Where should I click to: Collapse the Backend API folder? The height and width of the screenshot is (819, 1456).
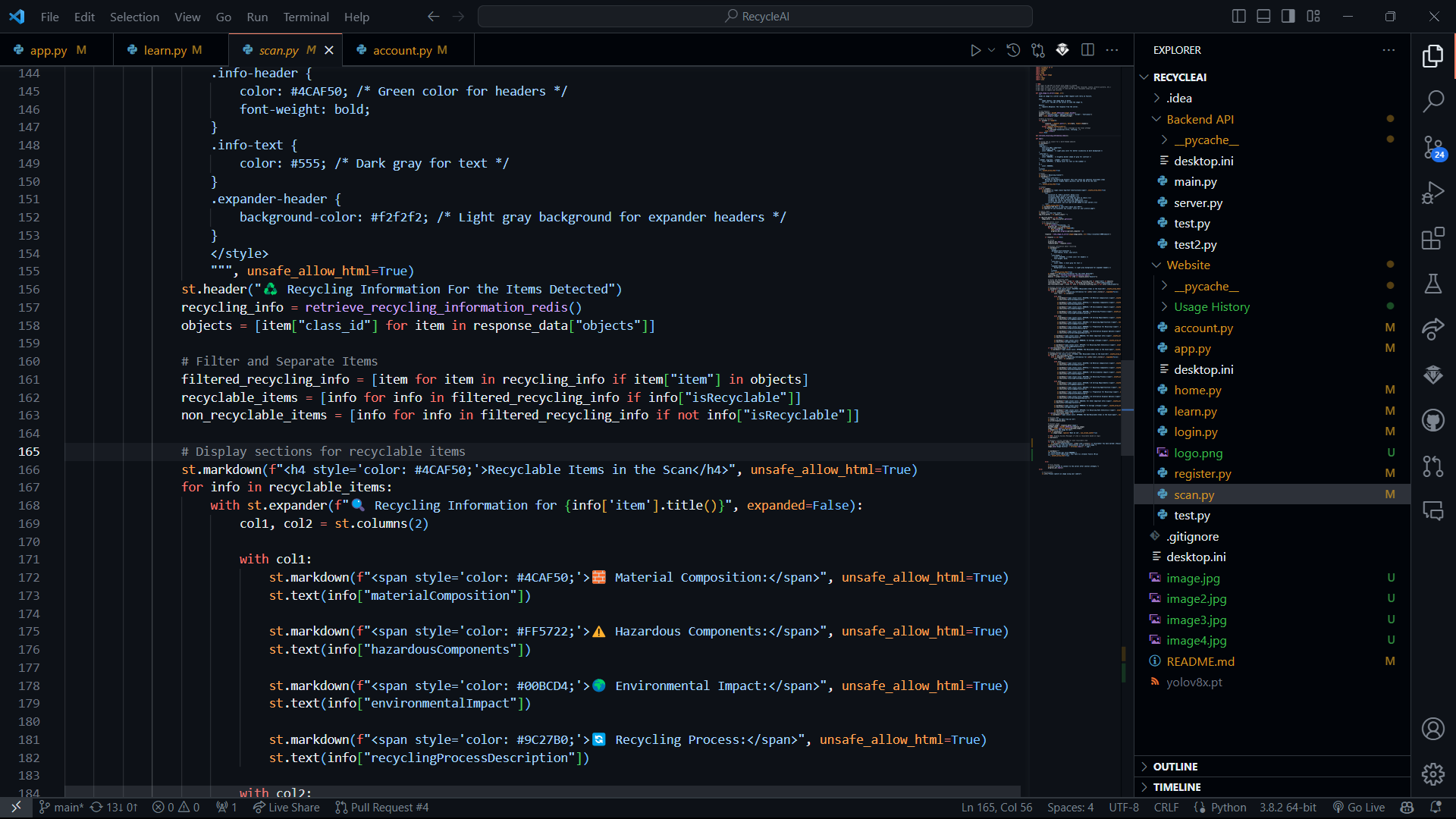(x=1200, y=119)
